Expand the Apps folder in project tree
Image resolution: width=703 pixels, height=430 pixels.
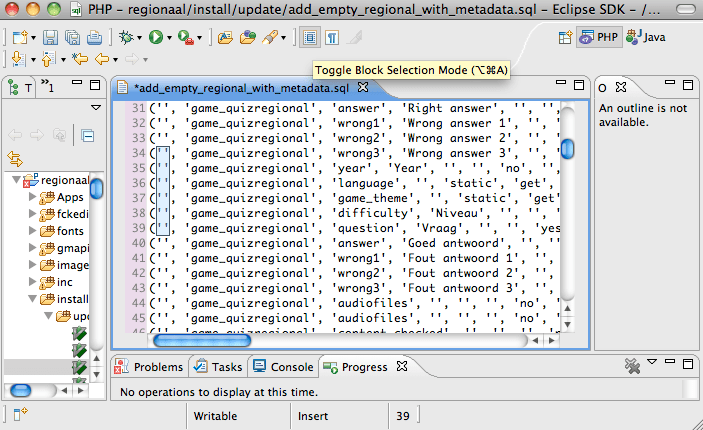(32, 197)
